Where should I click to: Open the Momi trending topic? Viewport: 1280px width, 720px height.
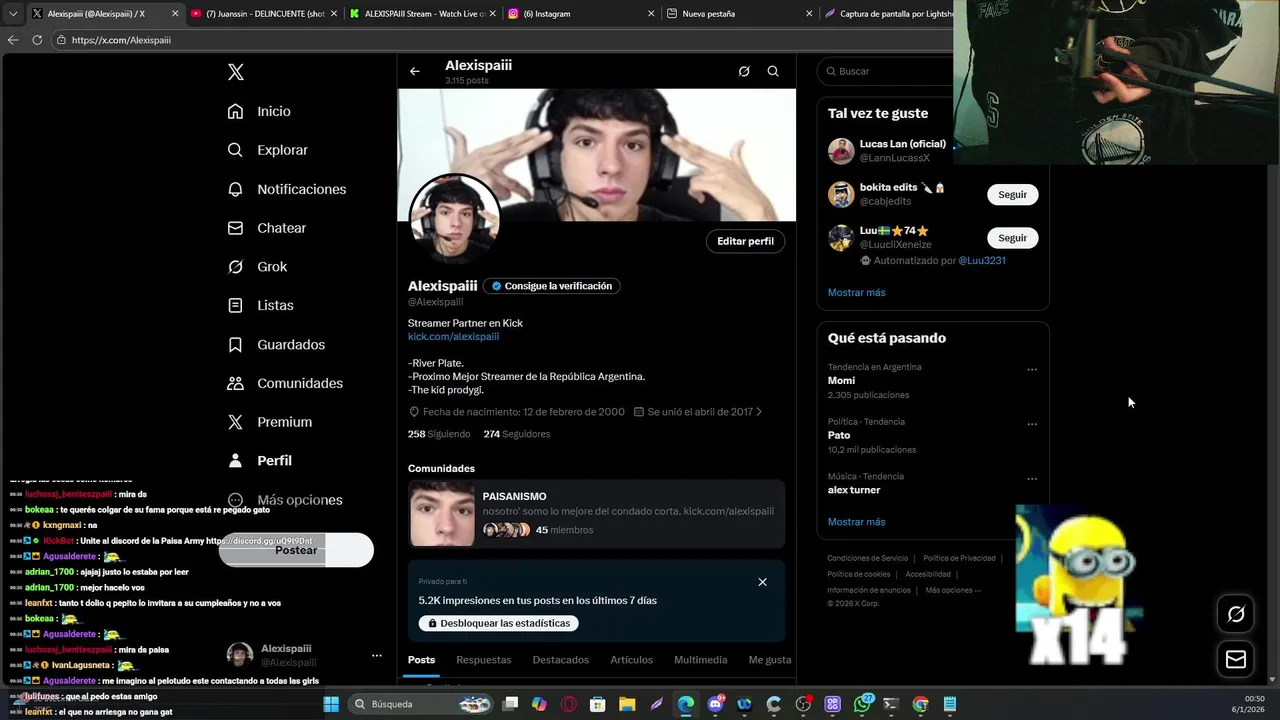click(x=841, y=381)
